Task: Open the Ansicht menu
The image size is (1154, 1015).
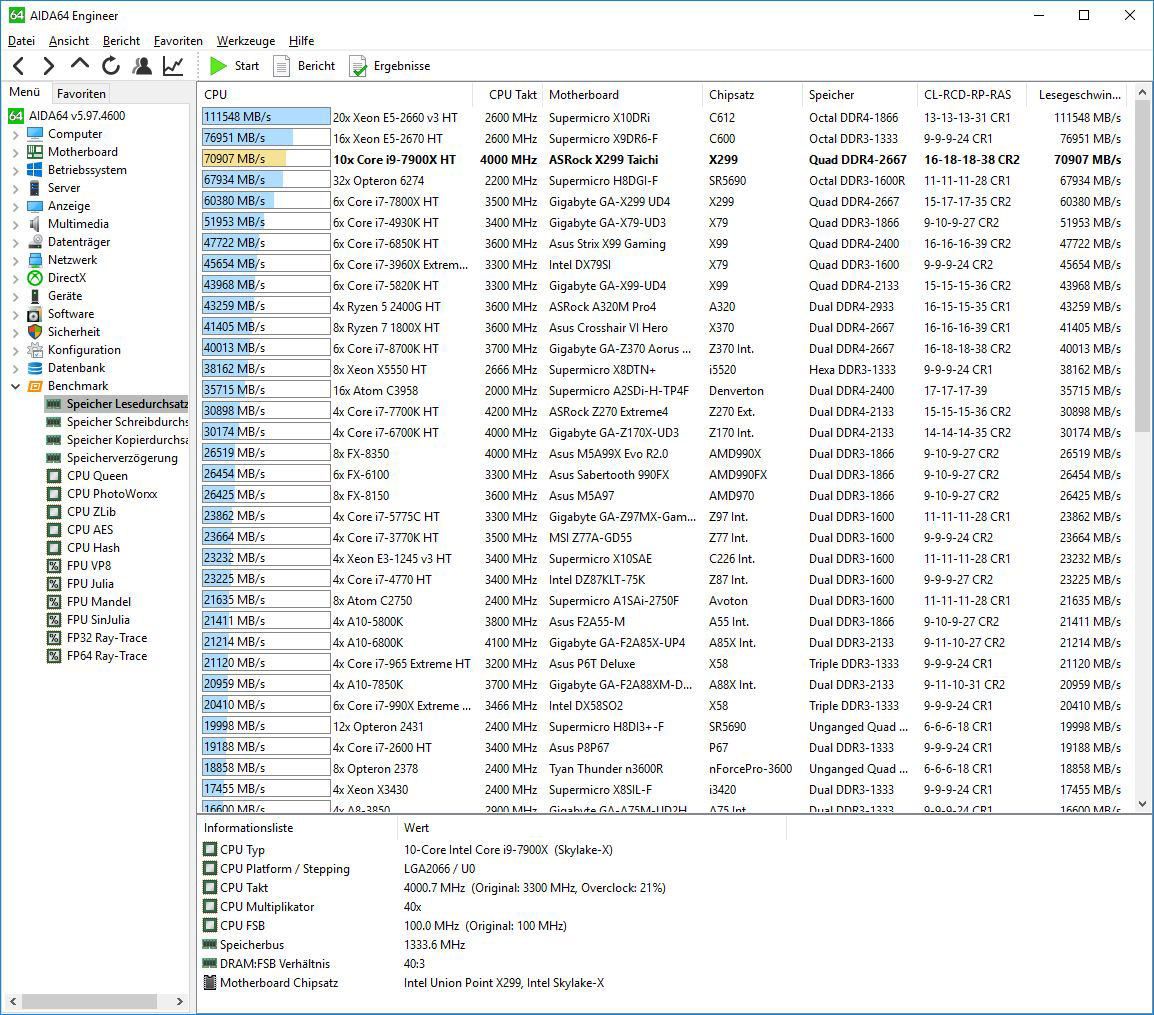Action: pos(68,41)
